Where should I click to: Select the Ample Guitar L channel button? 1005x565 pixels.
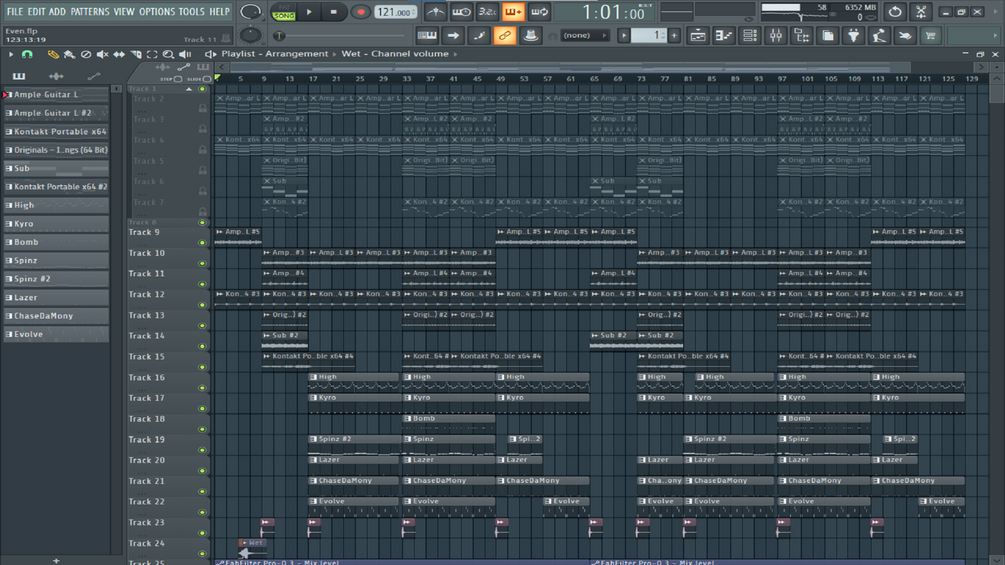pos(56,94)
